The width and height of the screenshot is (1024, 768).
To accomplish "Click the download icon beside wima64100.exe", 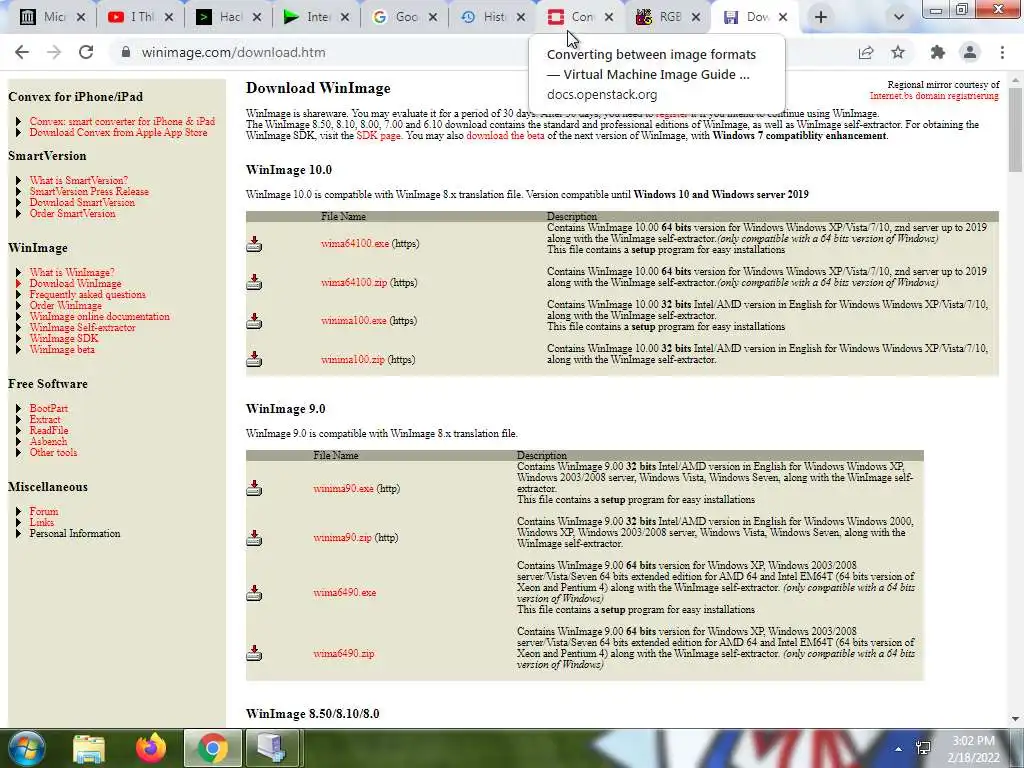I will (254, 244).
